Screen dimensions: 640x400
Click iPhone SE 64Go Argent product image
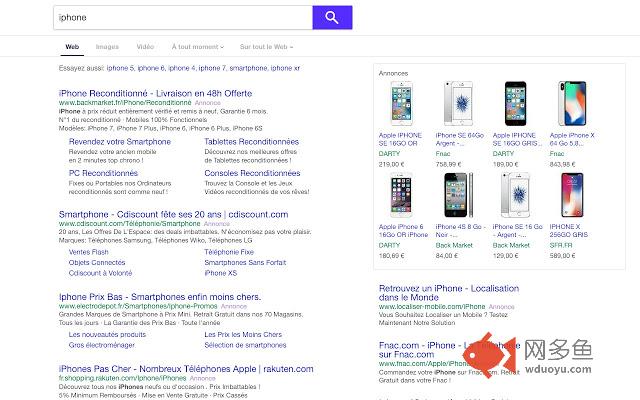pos(458,103)
